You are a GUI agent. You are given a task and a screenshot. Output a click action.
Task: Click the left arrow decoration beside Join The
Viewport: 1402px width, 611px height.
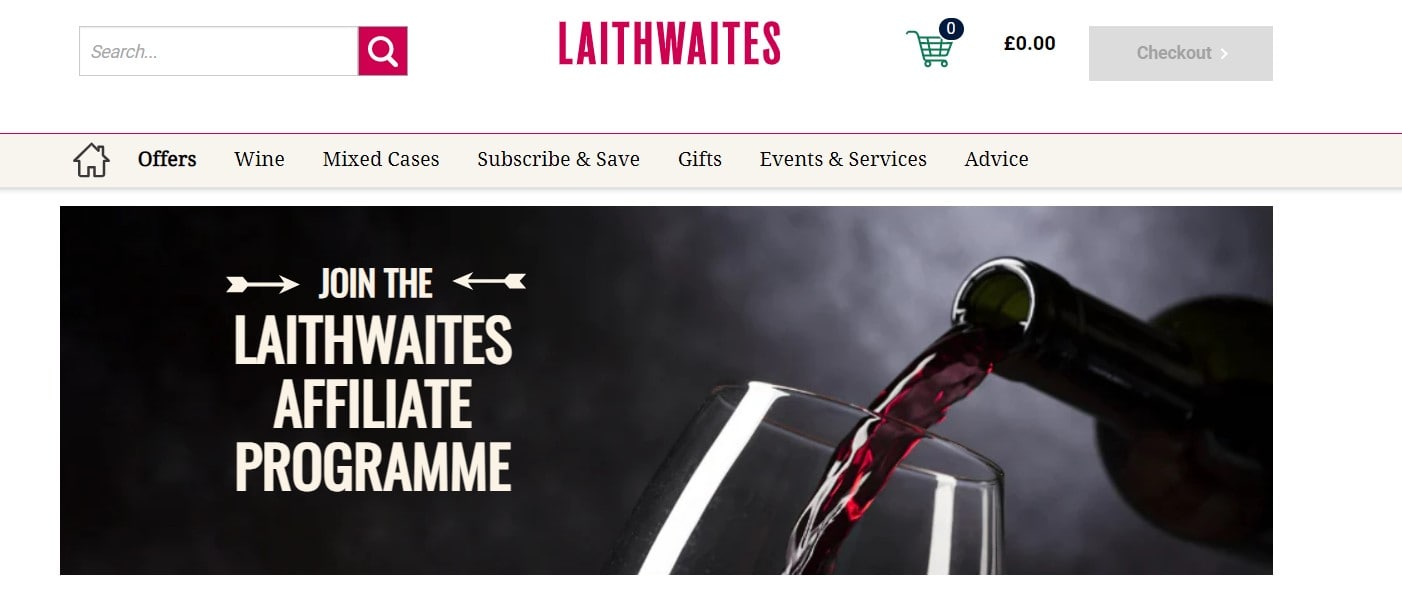tap(263, 285)
